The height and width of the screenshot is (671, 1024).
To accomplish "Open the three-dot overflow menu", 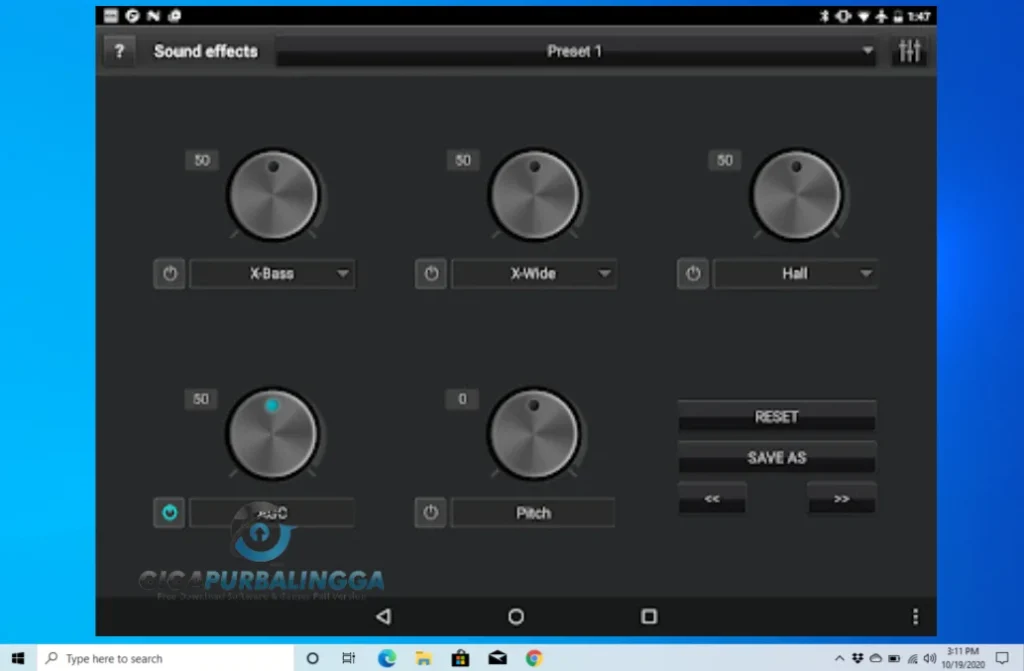I will 915,617.
